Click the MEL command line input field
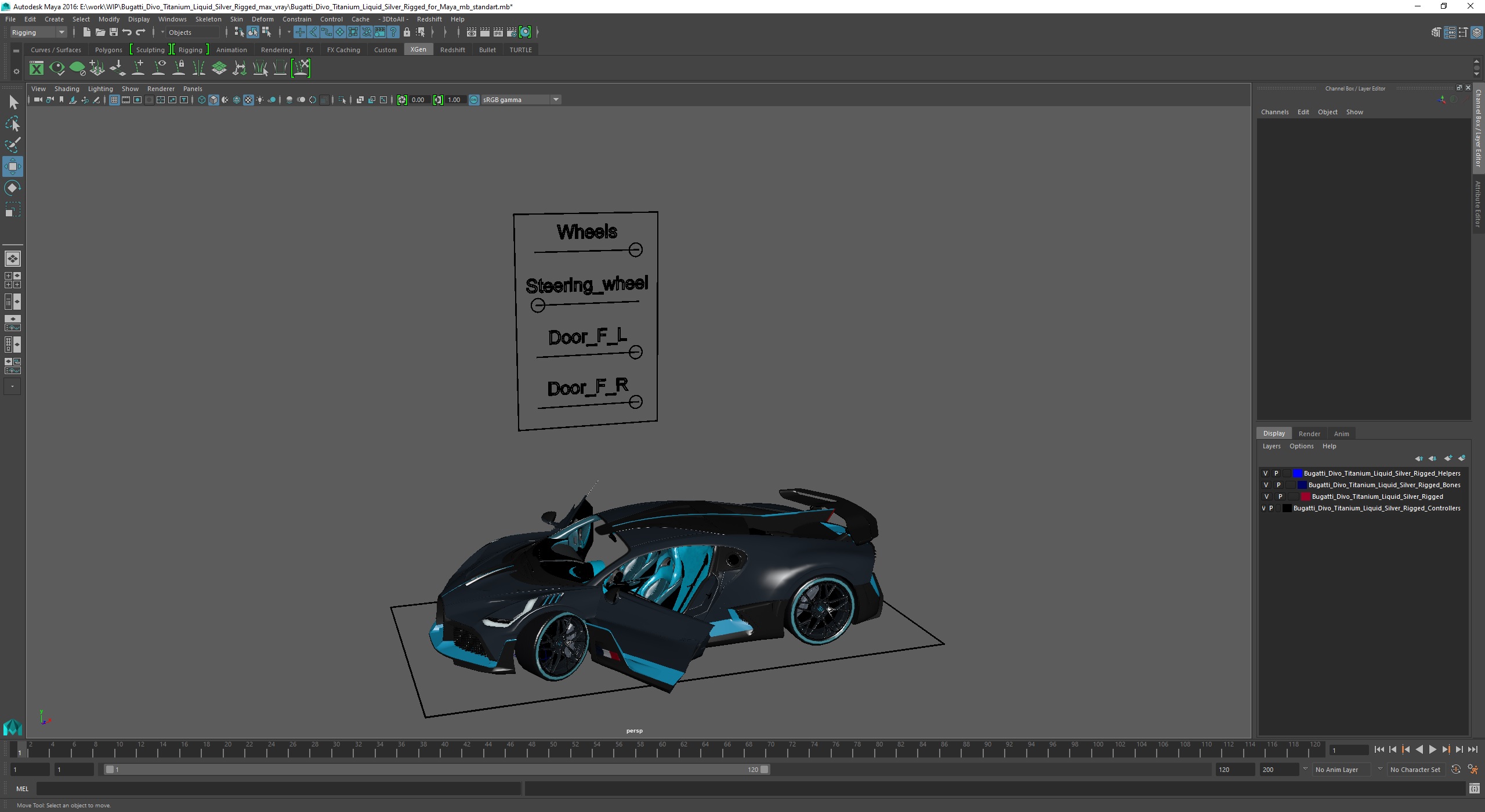This screenshot has height=812, width=1485. click(x=278, y=789)
